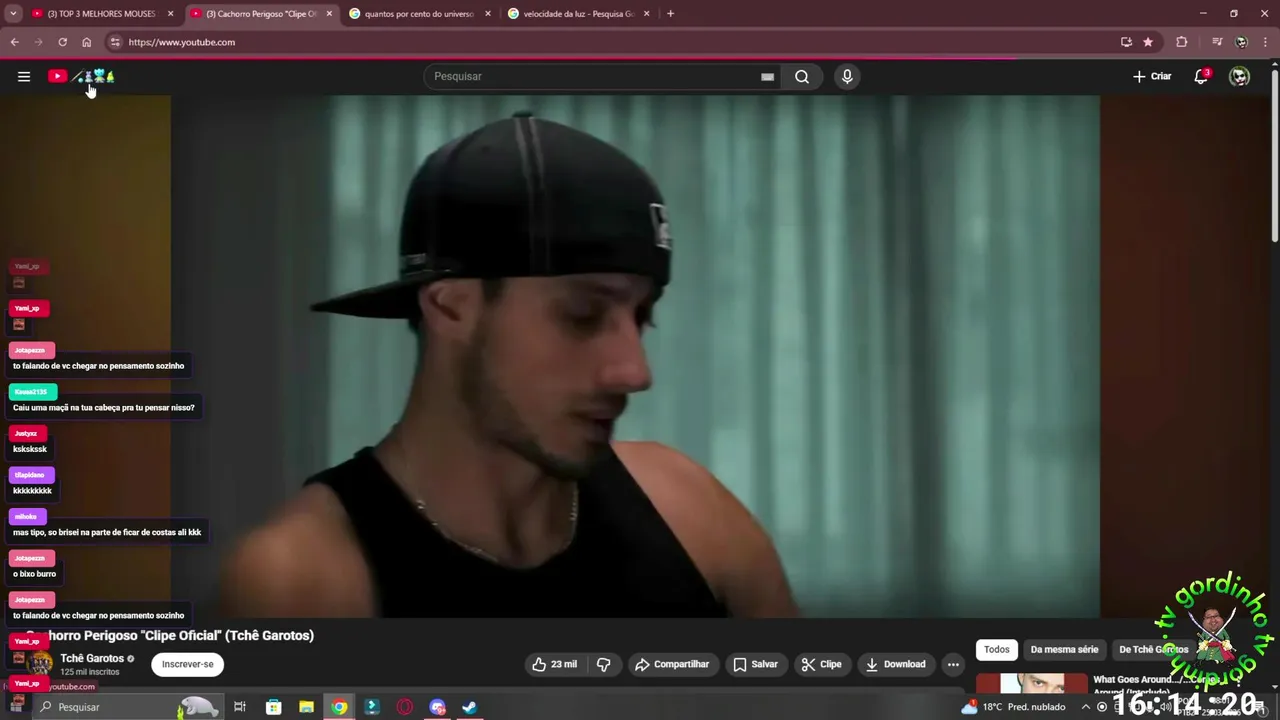The image size is (1280, 720).
Task: Switch to 'Cachorro Perigoso' tab
Action: pyautogui.click(x=261, y=14)
